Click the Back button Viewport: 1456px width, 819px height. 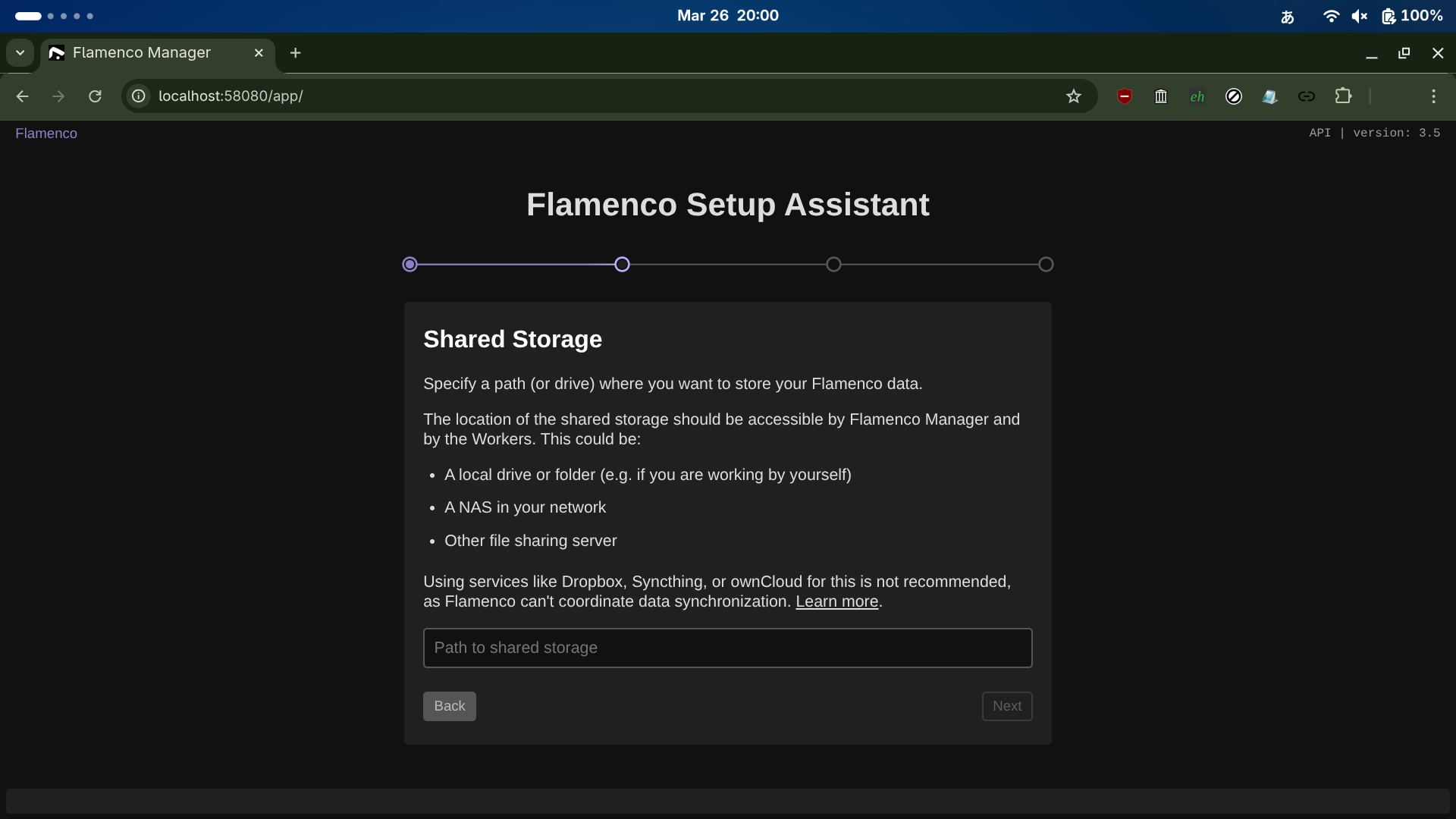[x=450, y=706]
